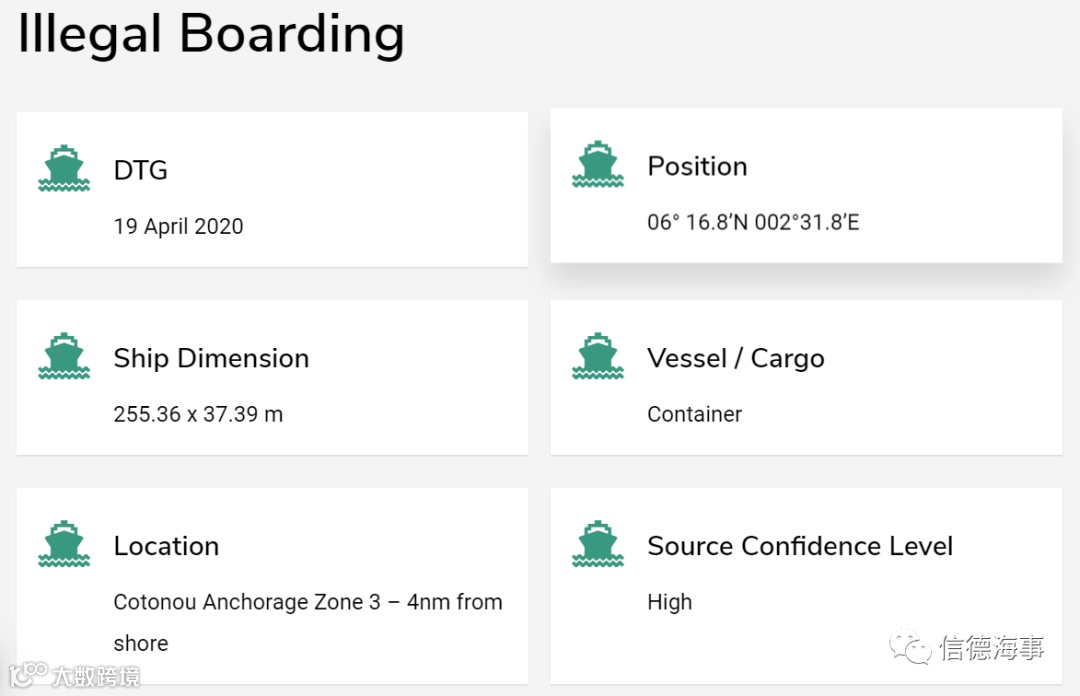
Task: Click the ship icon beside Position
Action: [598, 165]
